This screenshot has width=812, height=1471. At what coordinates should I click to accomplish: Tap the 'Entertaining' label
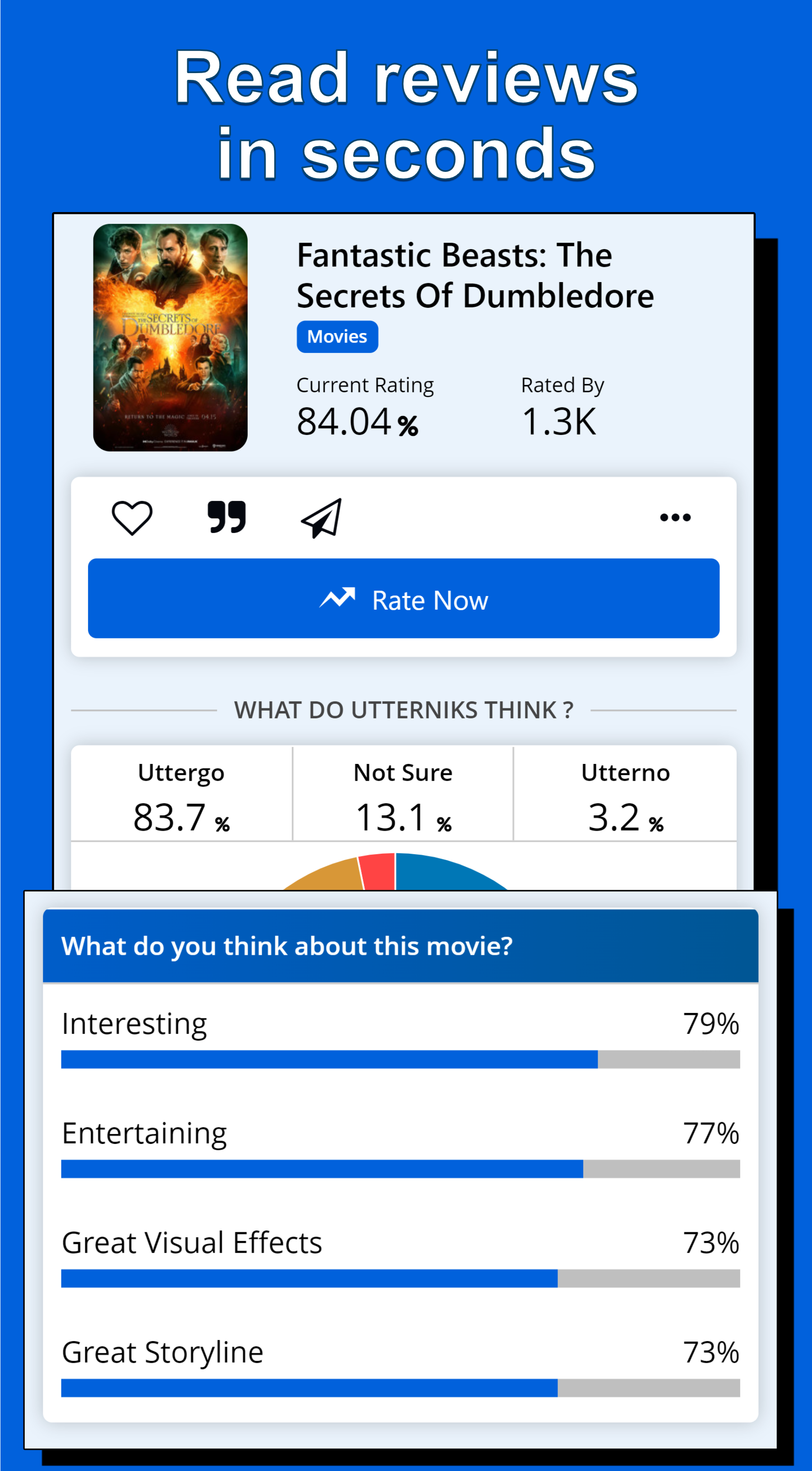tap(144, 1133)
